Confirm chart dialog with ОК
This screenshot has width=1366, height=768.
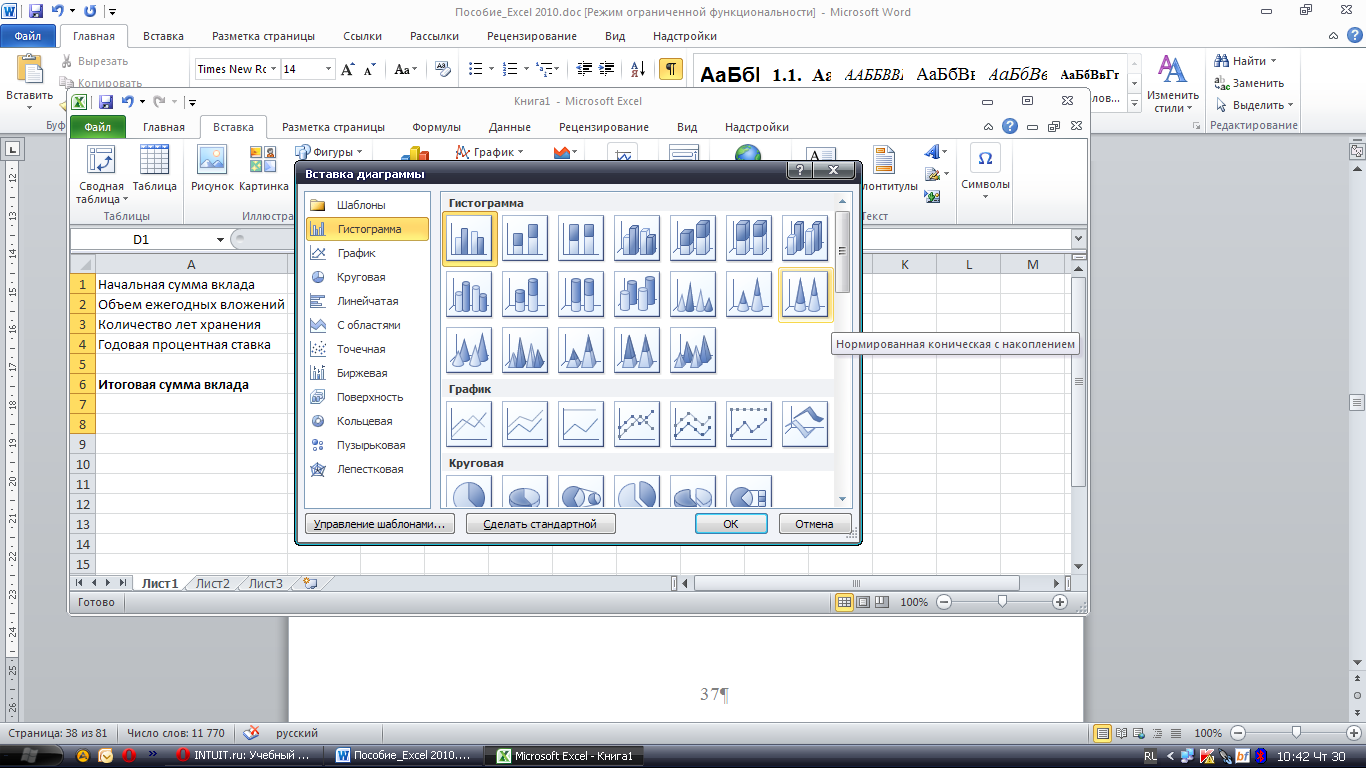[x=731, y=524]
